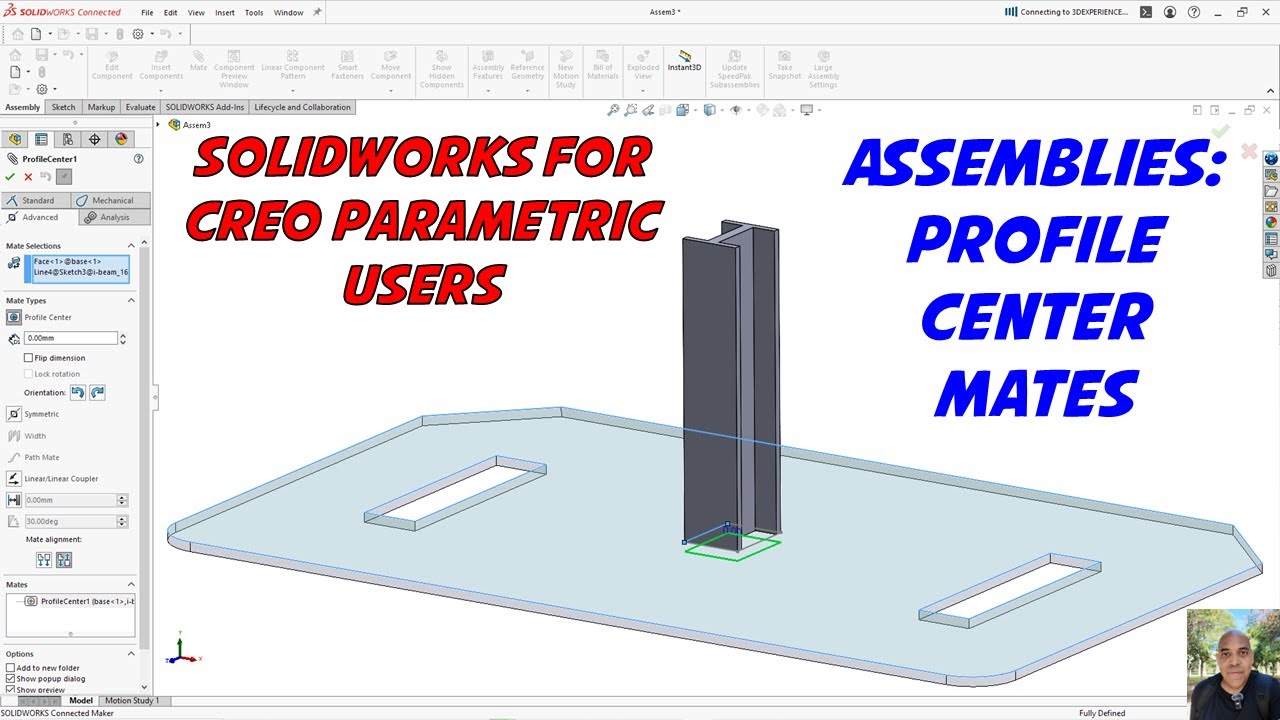Click the Fully Defined status text
Viewport: 1280px width, 720px height.
(1102, 713)
